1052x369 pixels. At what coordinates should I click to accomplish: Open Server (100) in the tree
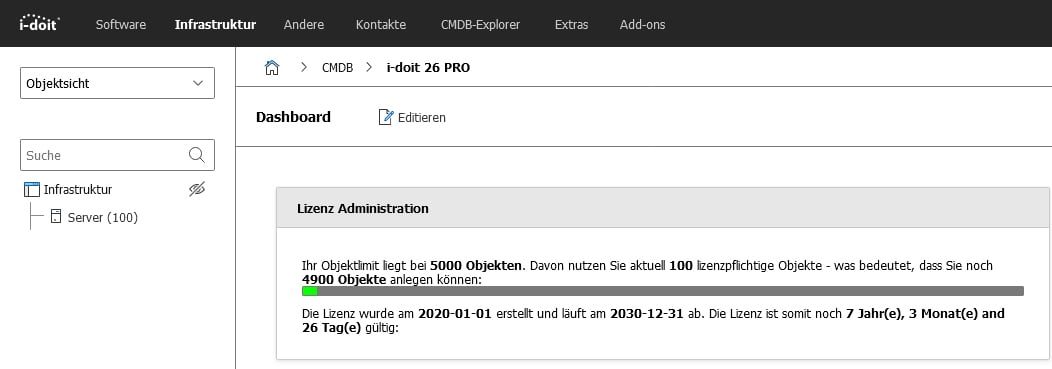pos(103,217)
